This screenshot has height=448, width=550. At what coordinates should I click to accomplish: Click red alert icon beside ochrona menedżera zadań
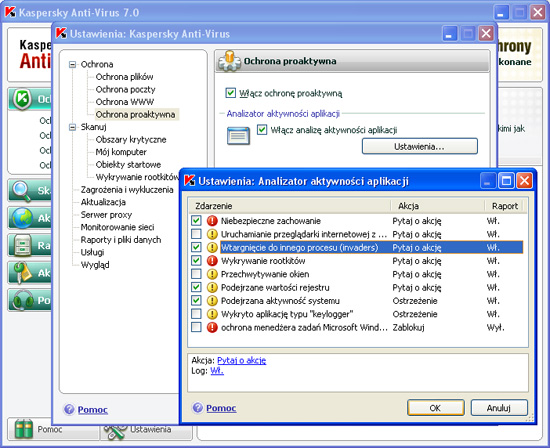click(212, 327)
